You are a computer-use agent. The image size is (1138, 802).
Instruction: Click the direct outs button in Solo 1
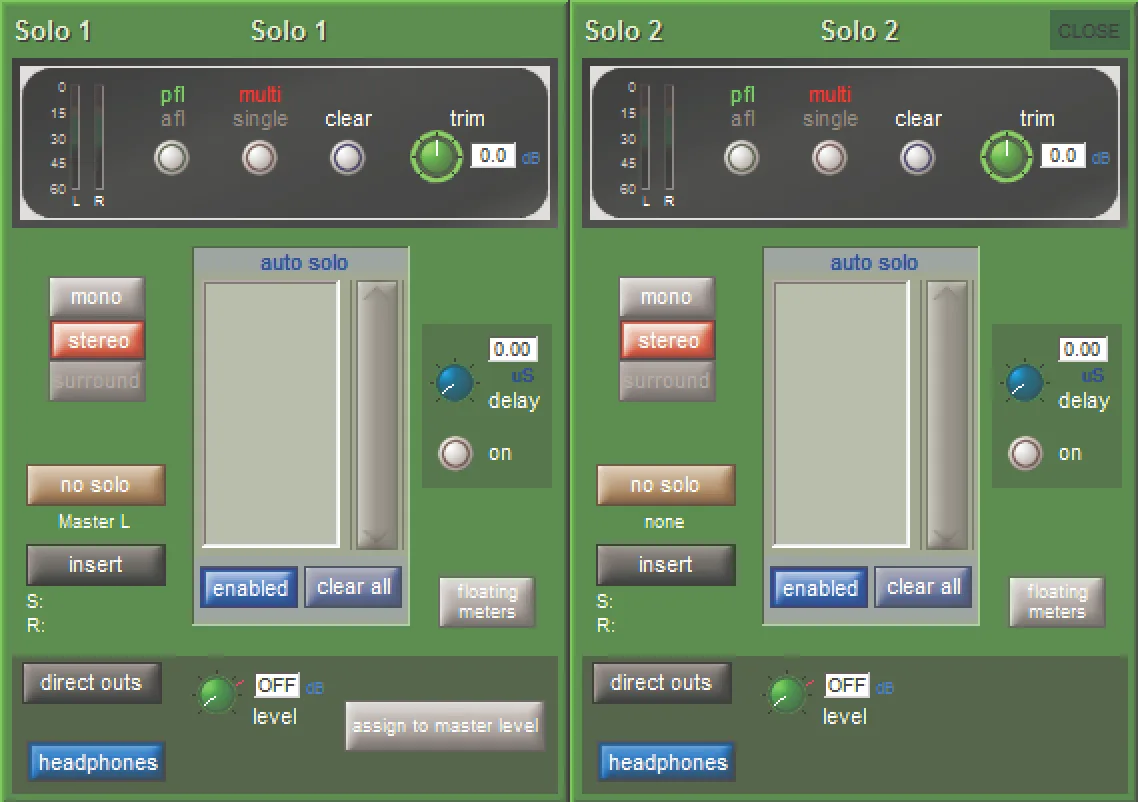91,683
